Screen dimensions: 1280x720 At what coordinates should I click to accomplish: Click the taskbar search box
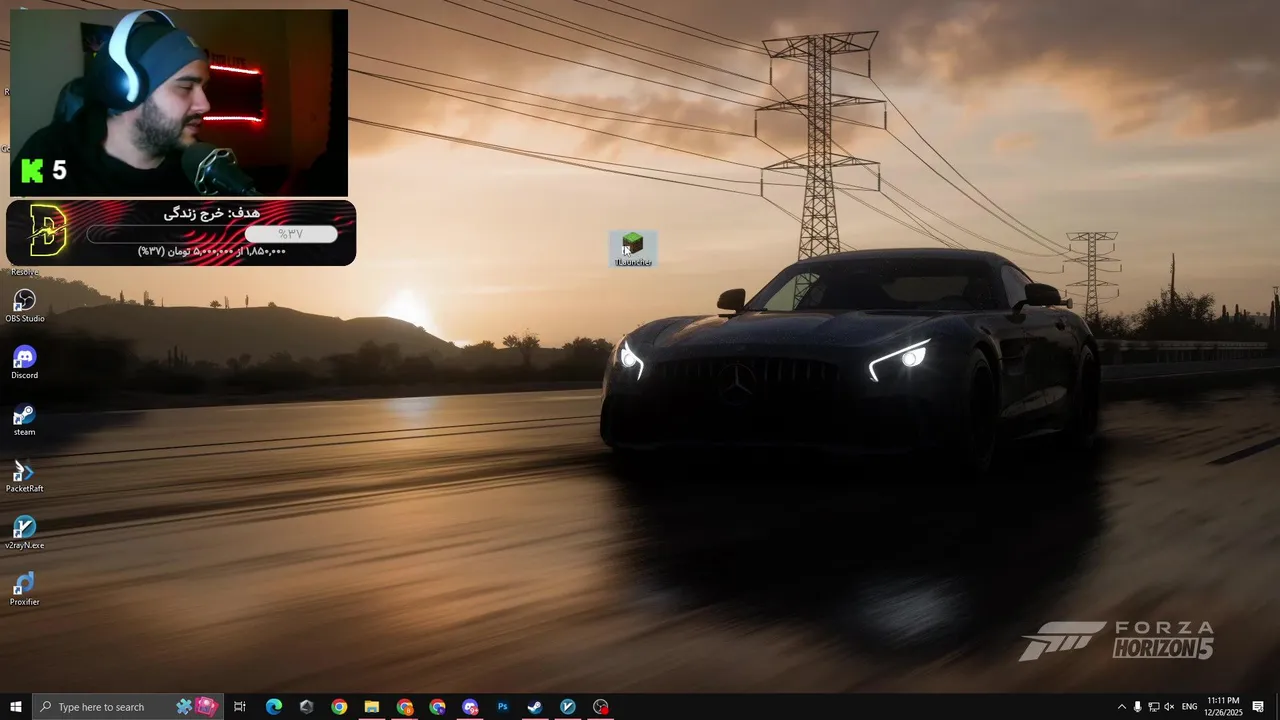pos(128,707)
